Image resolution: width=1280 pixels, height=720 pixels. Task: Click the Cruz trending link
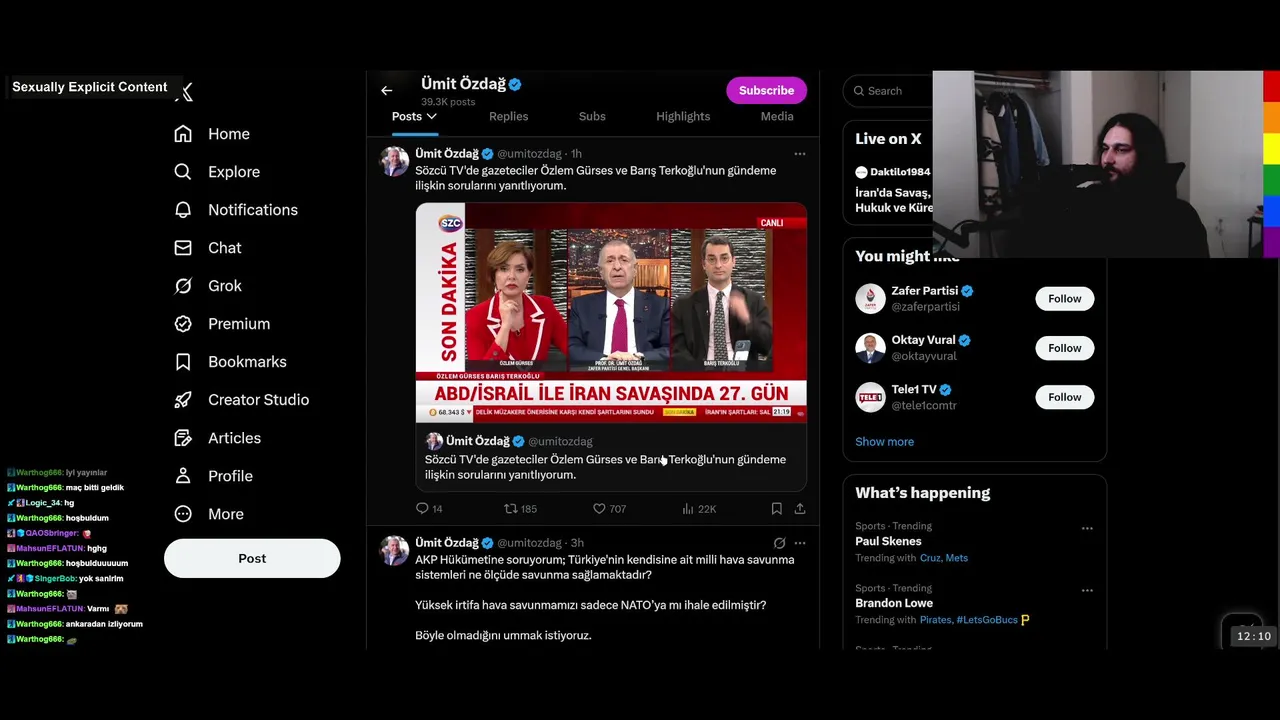coord(930,558)
